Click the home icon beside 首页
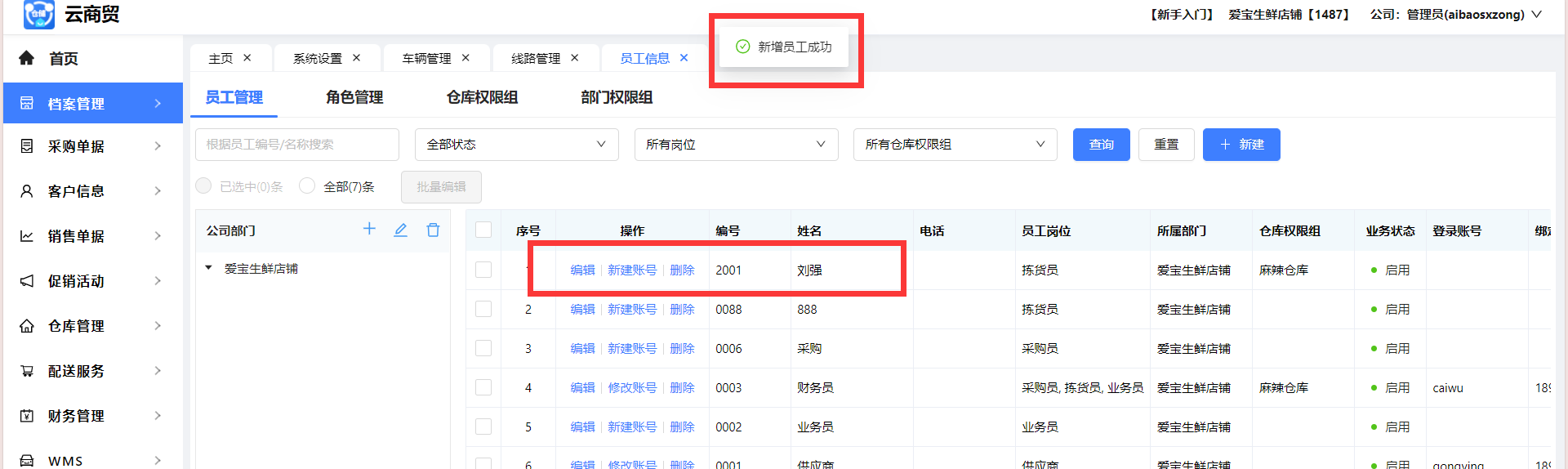The width and height of the screenshot is (1568, 469). [27, 58]
